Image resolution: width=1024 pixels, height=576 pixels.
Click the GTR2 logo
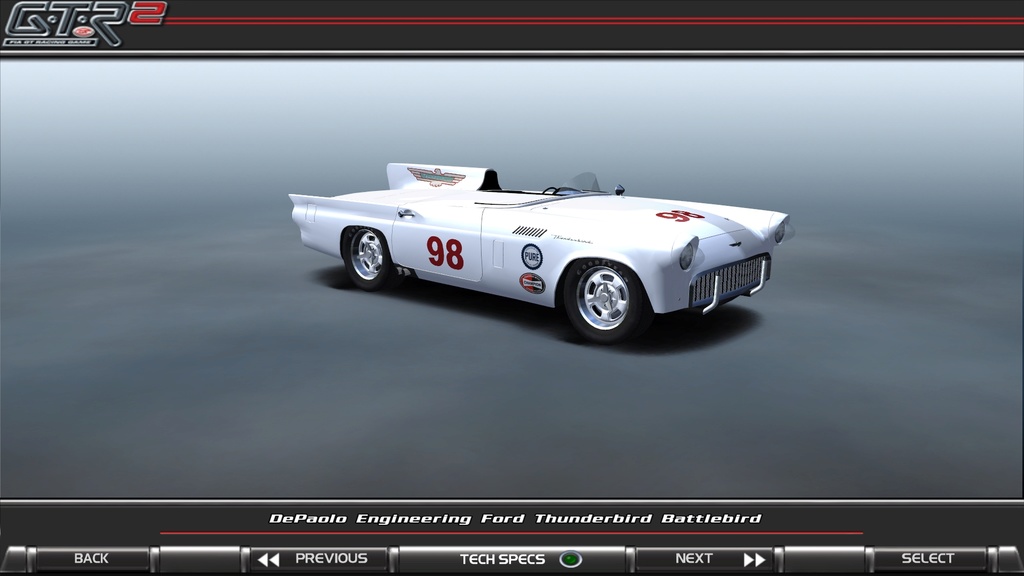click(84, 24)
